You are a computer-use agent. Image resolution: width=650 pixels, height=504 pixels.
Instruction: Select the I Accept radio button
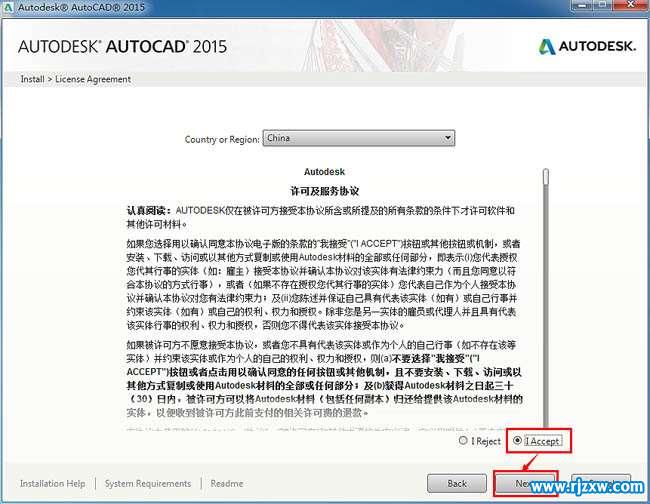517,441
